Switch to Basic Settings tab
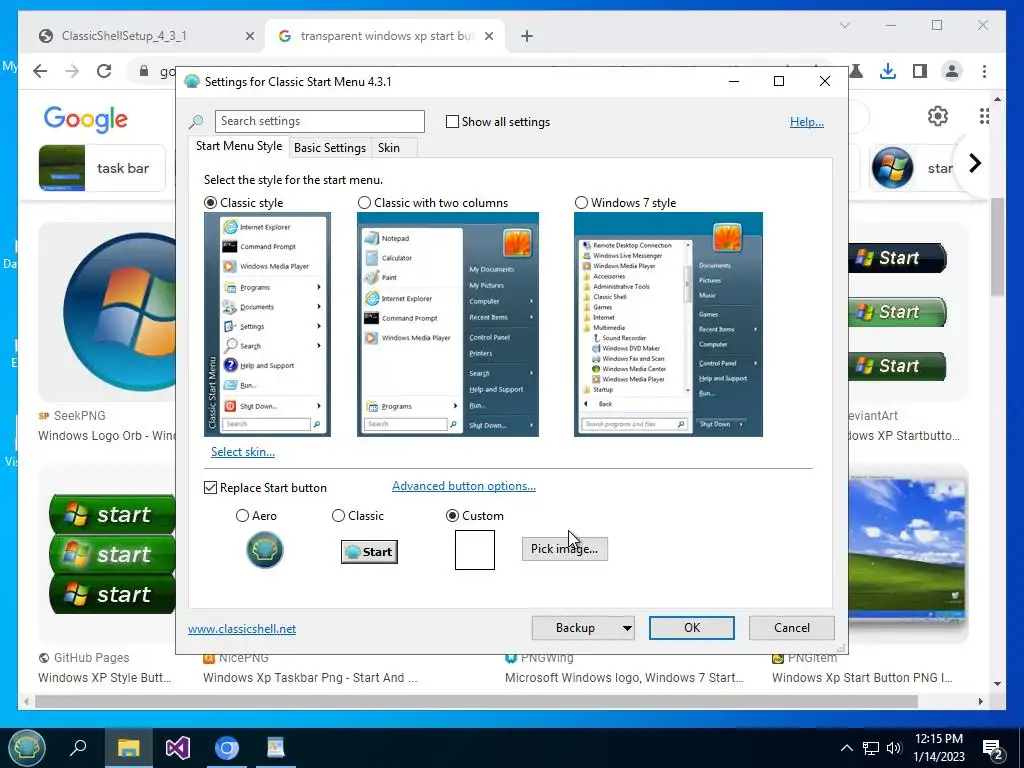The image size is (1024, 768). pyautogui.click(x=330, y=148)
